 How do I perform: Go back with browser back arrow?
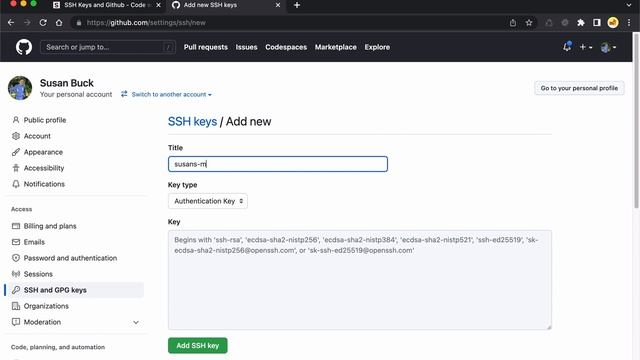[11, 22]
